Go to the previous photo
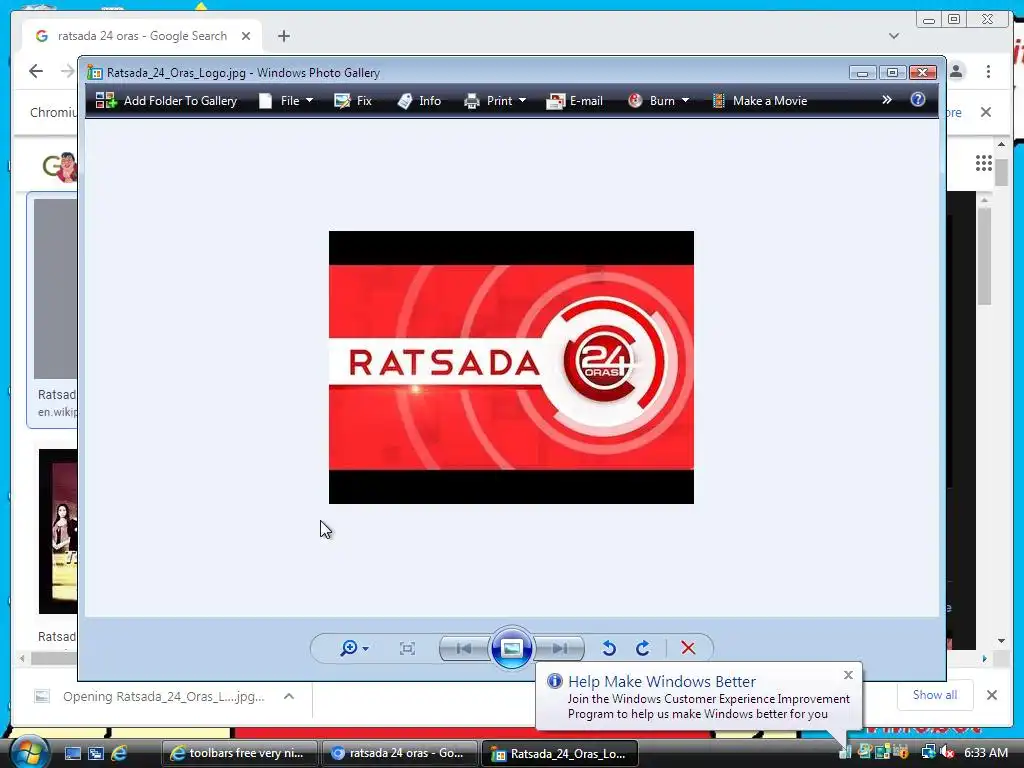Image resolution: width=1024 pixels, height=768 pixels. click(465, 648)
